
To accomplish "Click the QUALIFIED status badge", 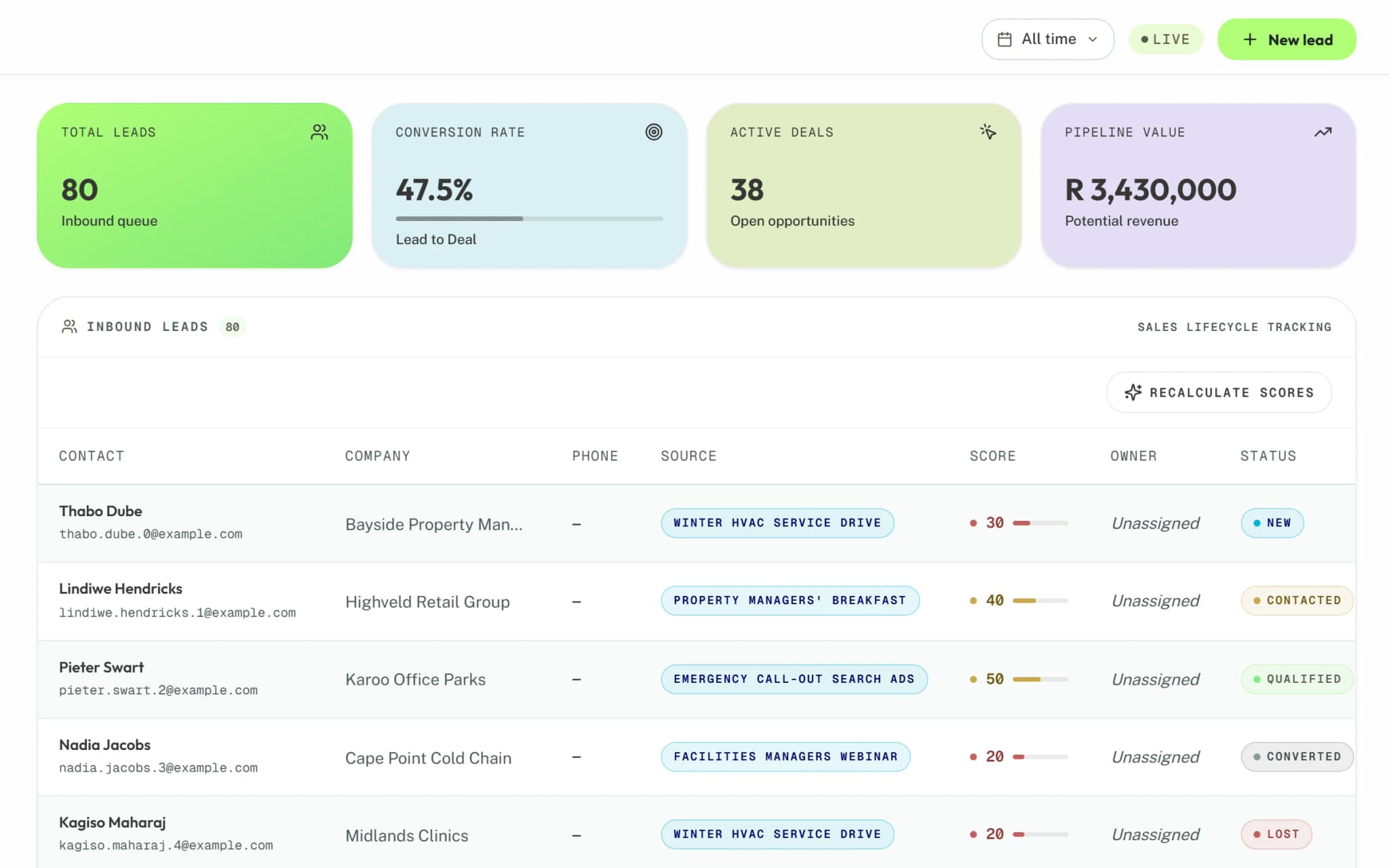I will click(x=1297, y=679).
